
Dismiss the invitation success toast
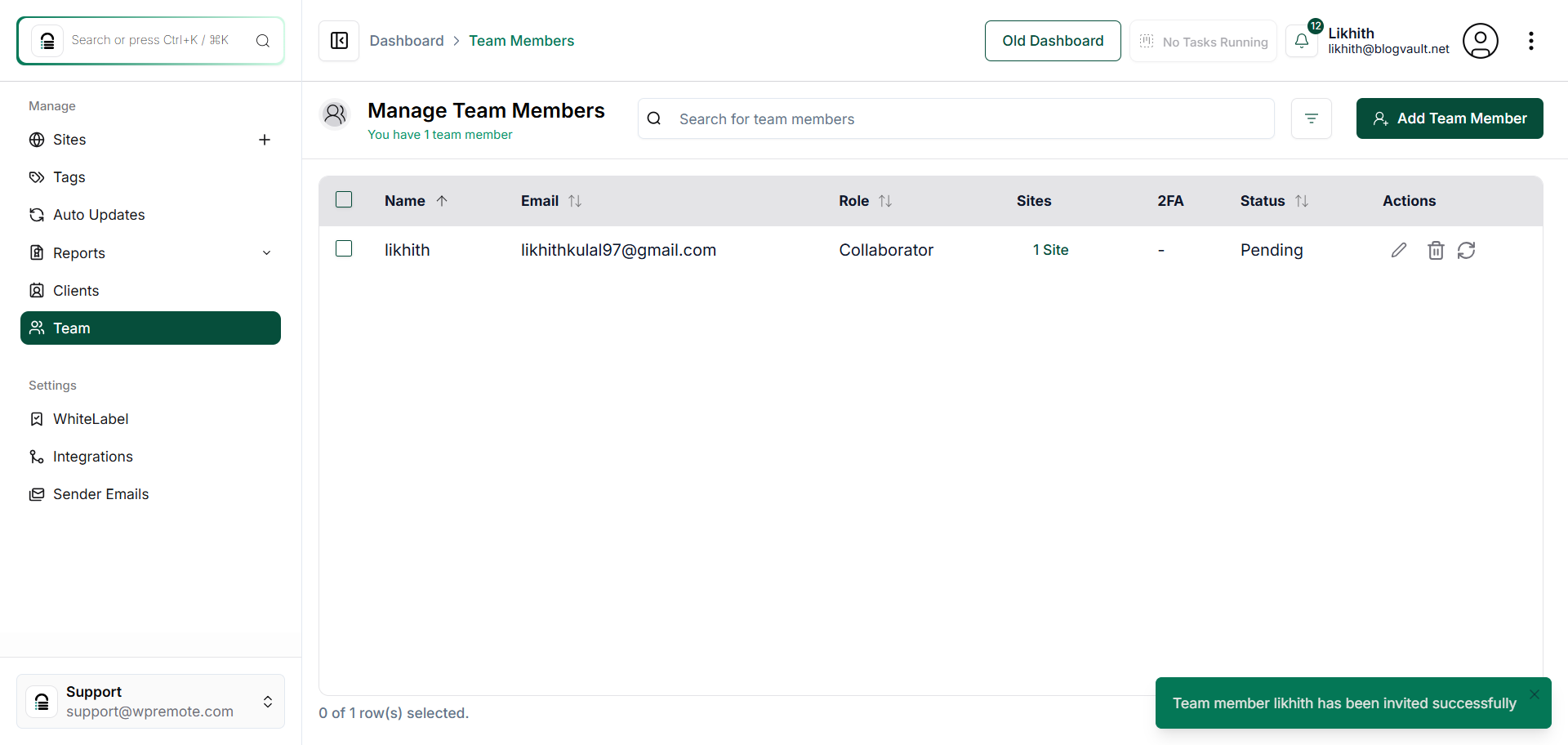tap(1535, 694)
